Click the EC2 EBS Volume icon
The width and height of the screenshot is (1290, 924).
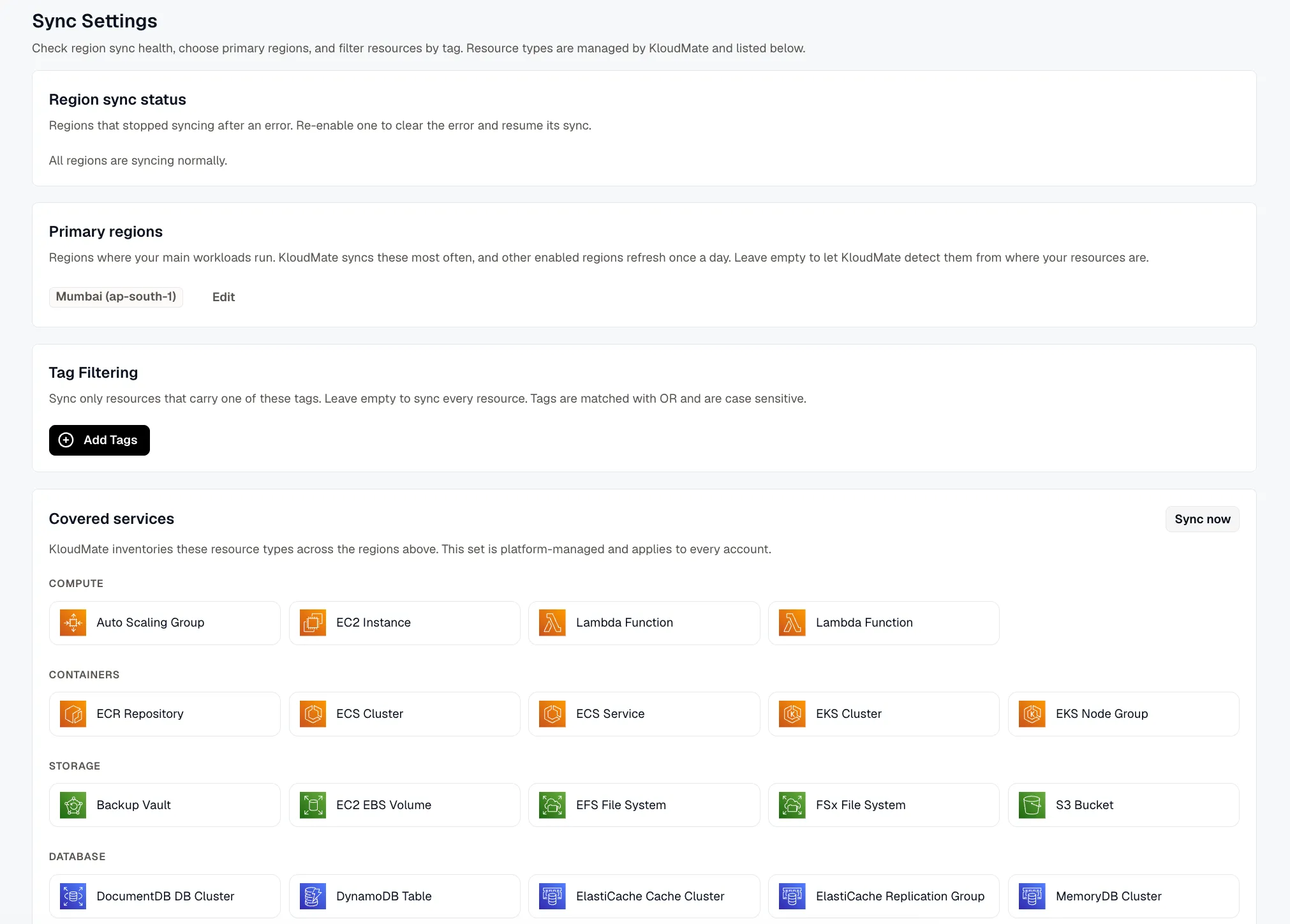[313, 805]
